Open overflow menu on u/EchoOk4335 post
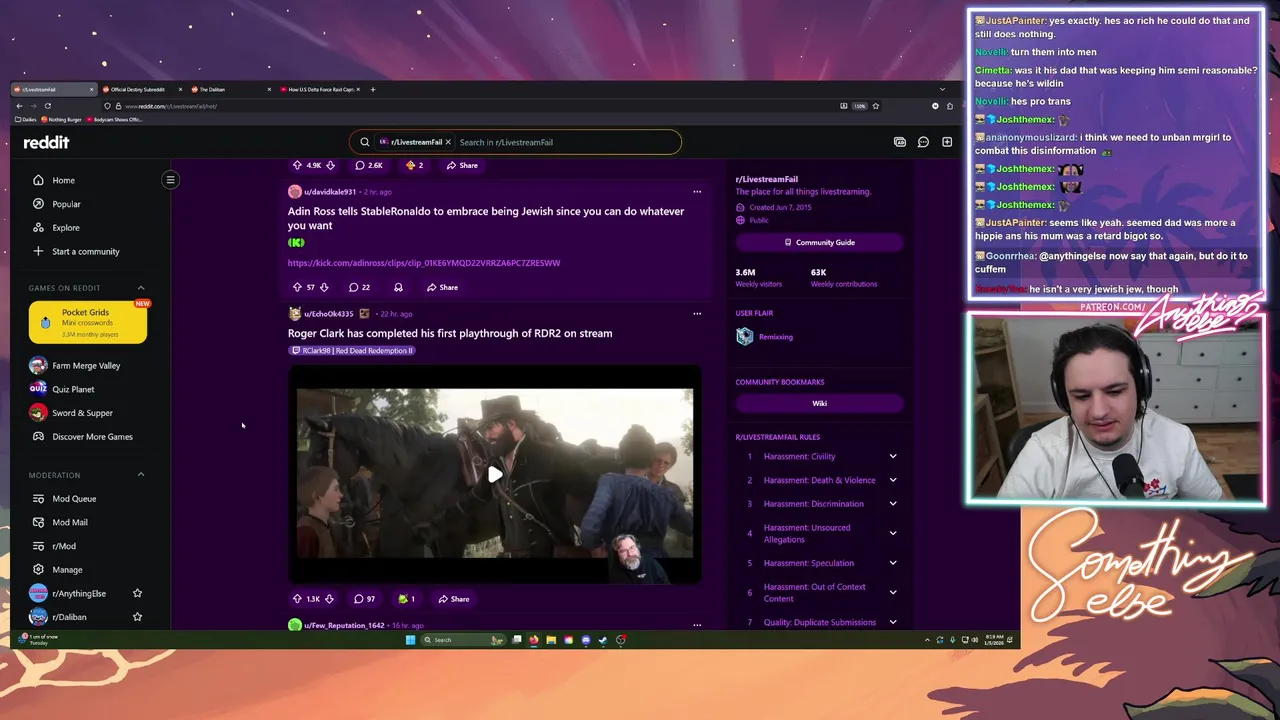This screenshot has width=1280, height=720. click(x=697, y=313)
